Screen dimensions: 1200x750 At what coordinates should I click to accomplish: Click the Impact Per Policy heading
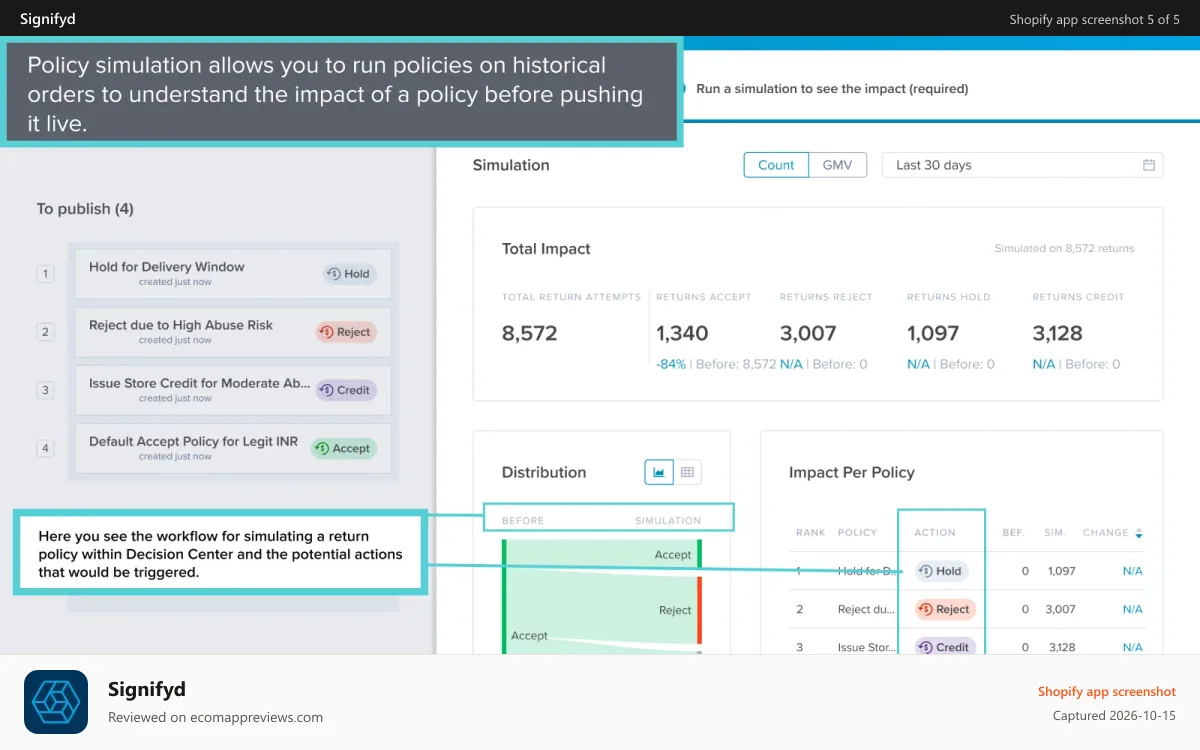click(852, 472)
